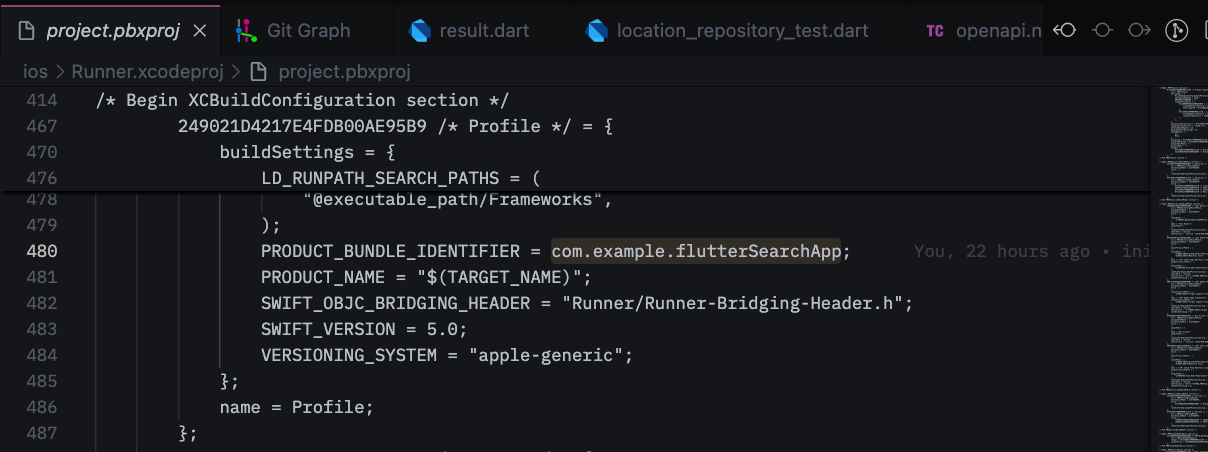Toggle GitLens file annotations branch icon

coord(1175,30)
